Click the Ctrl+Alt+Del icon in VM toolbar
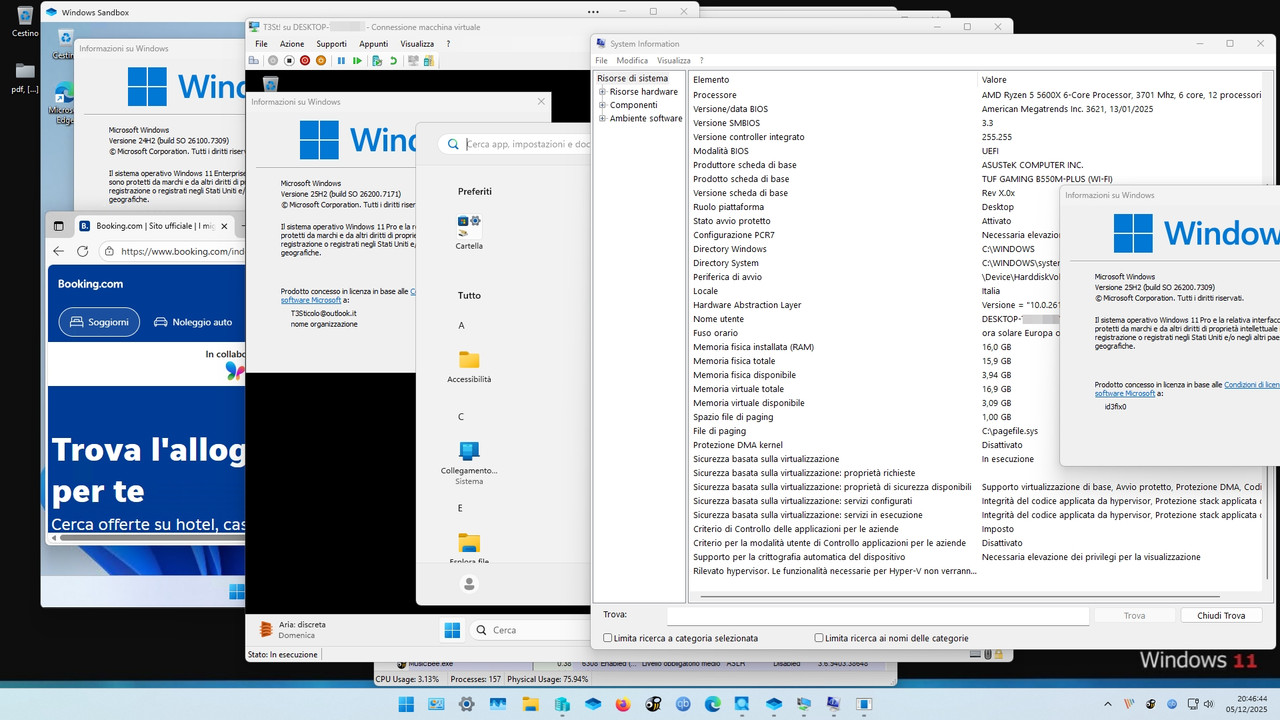Screen dimensions: 1280x720 (x=254, y=61)
